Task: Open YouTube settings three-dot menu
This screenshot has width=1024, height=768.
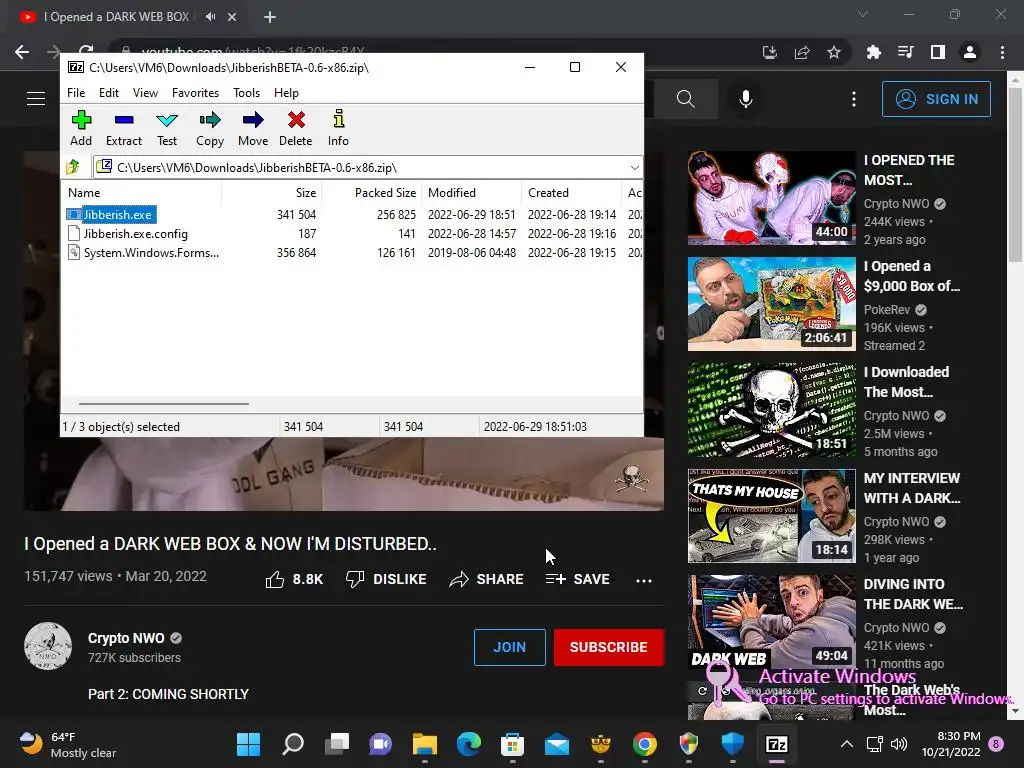Action: tap(854, 99)
